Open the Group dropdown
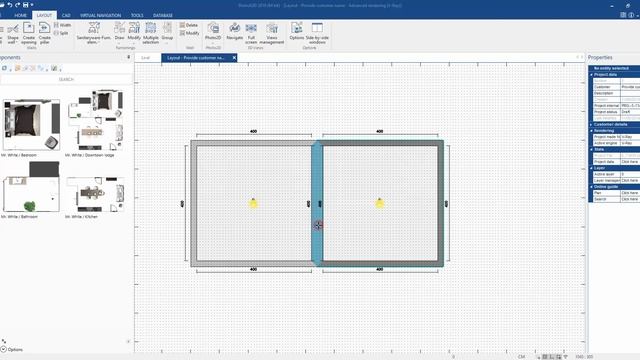Image resolution: width=640 pixels, height=360 pixels. tap(167, 32)
